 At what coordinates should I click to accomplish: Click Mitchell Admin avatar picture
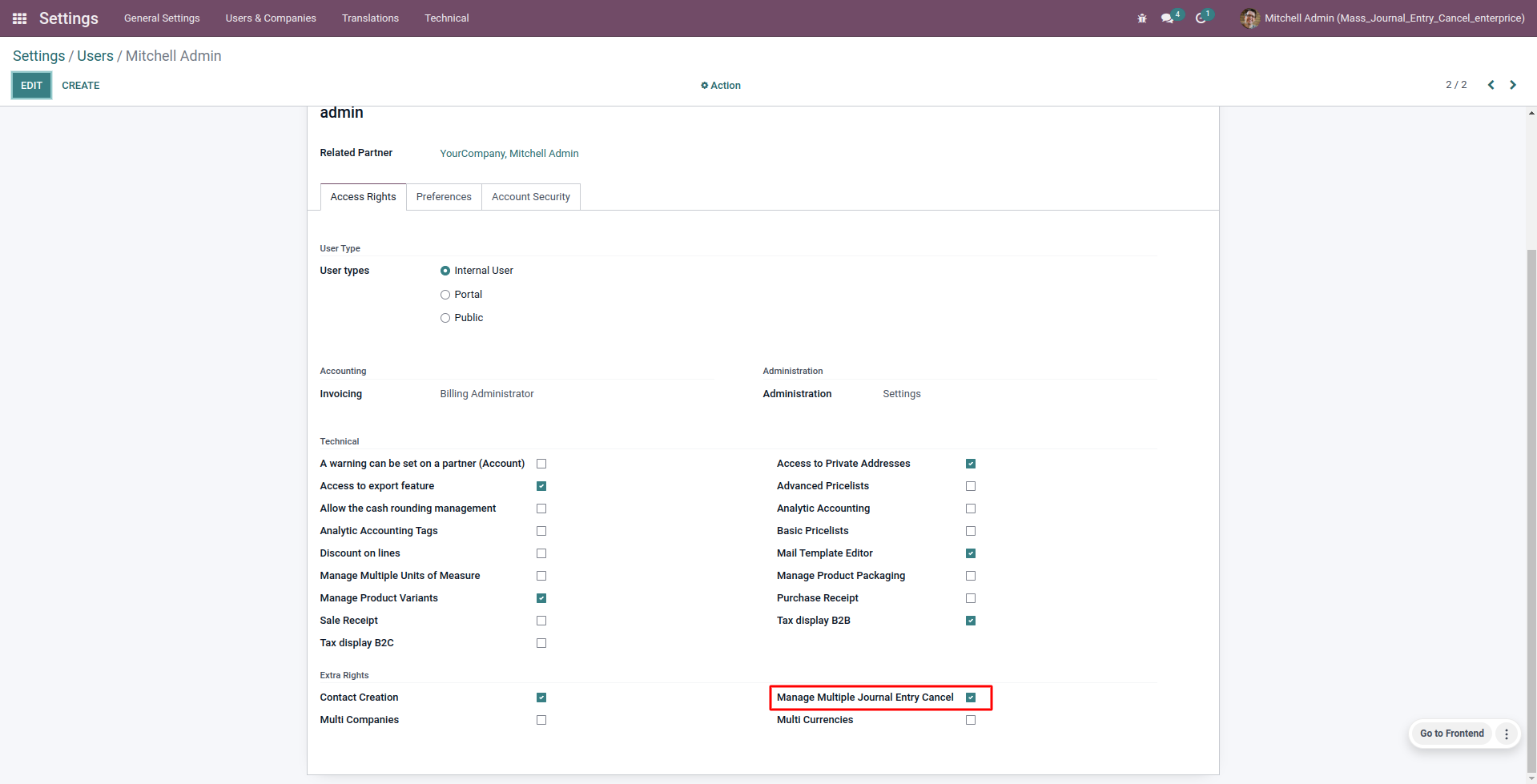click(x=1249, y=18)
